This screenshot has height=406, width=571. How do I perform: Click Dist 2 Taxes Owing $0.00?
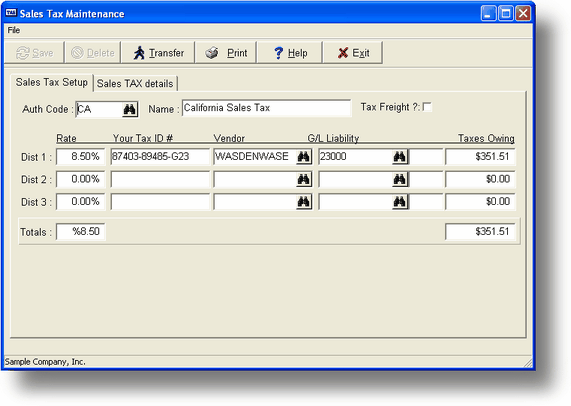coord(480,179)
